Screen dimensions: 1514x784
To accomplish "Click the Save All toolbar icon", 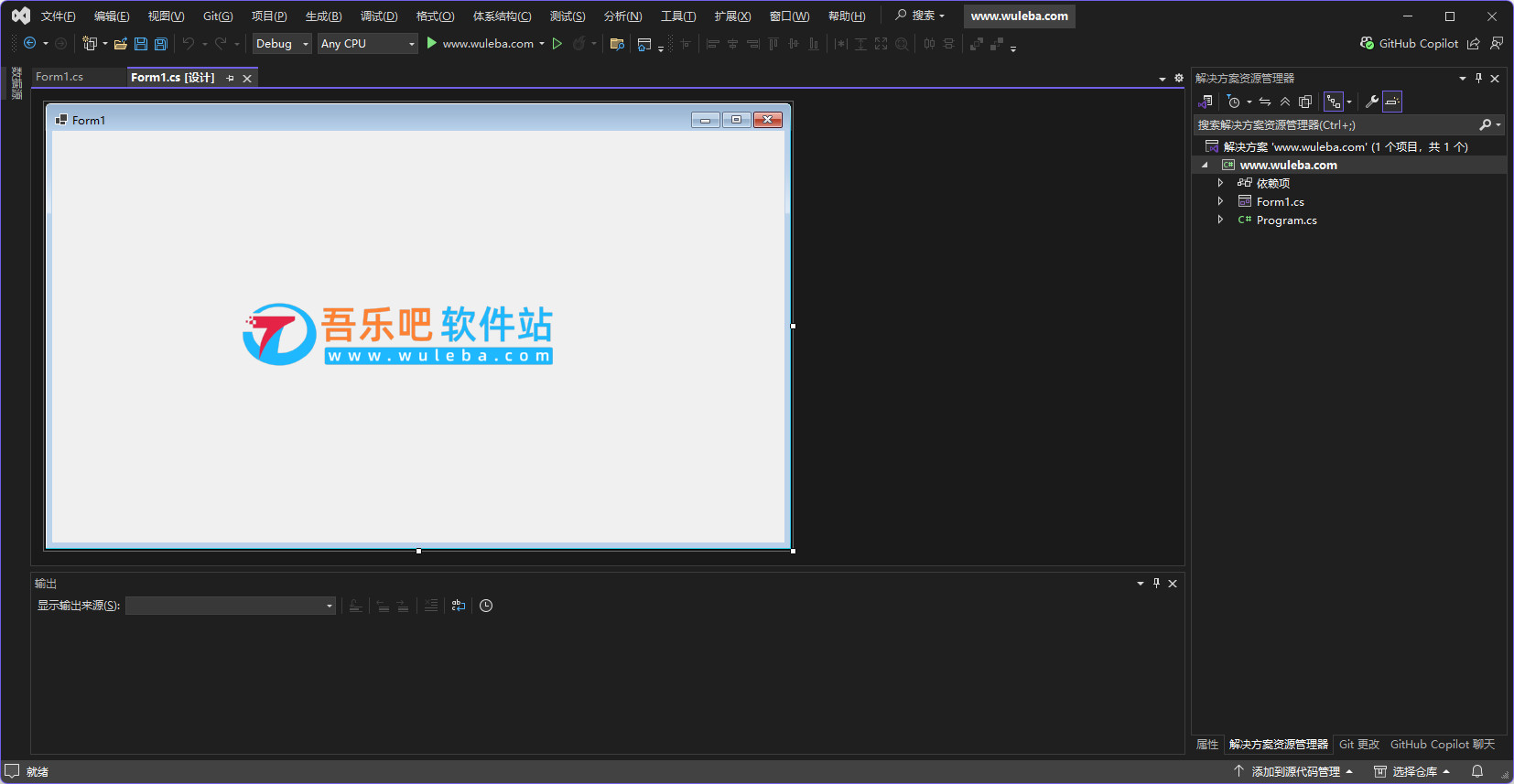I will [x=161, y=44].
